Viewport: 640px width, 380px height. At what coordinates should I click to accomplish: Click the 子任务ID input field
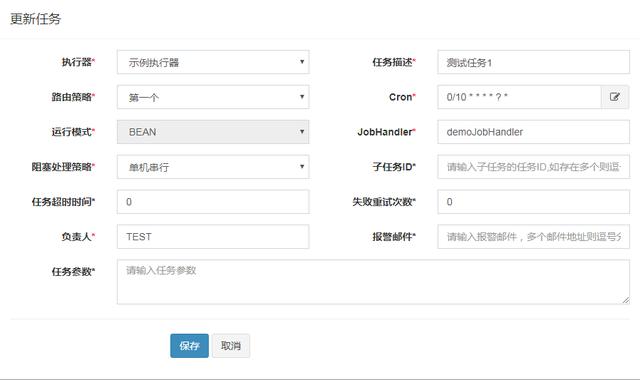pyautogui.click(x=533, y=167)
